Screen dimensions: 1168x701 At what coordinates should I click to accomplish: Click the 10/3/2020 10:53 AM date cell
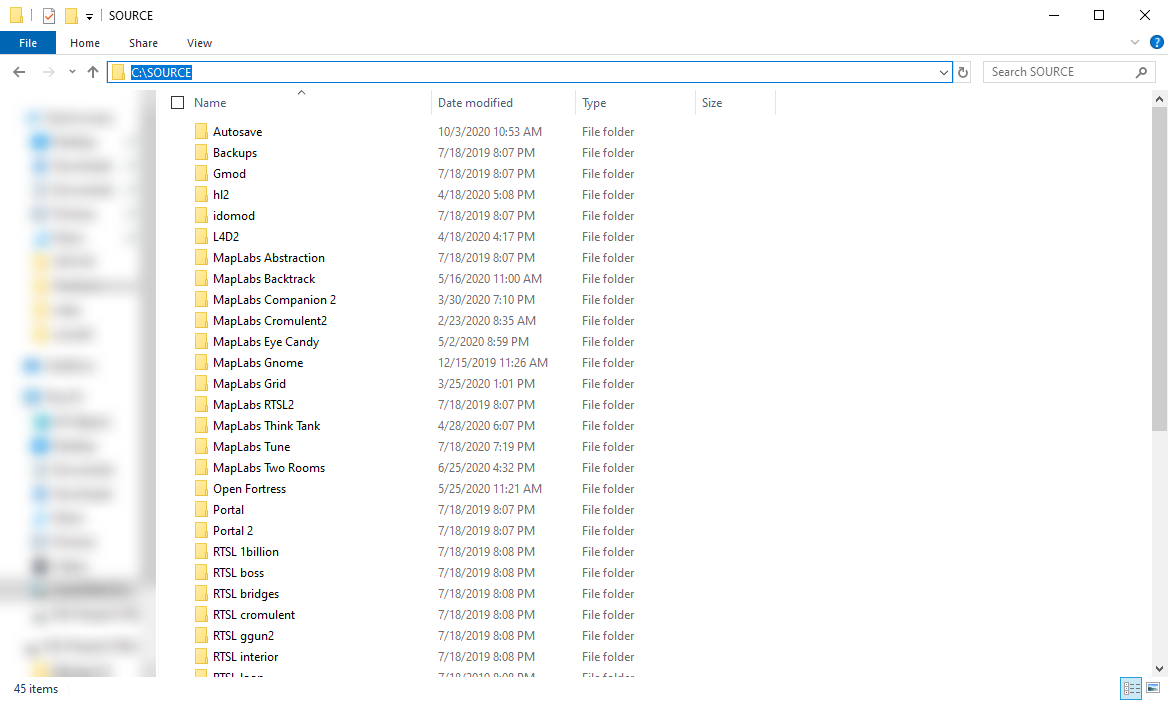point(489,132)
